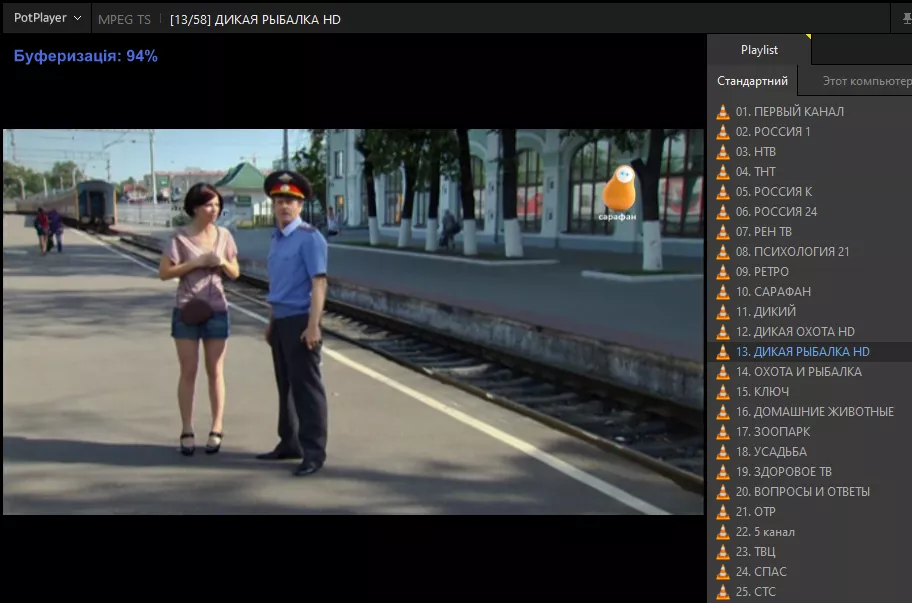912x603 pixels.
Task: Select channel 09. РЕТРО in playlist
Action: [810, 272]
